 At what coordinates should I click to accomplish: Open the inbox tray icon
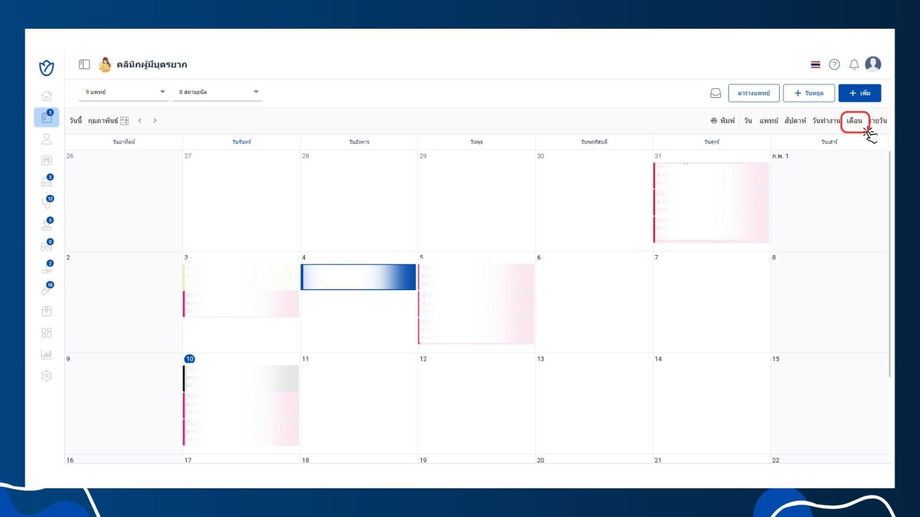coord(715,93)
